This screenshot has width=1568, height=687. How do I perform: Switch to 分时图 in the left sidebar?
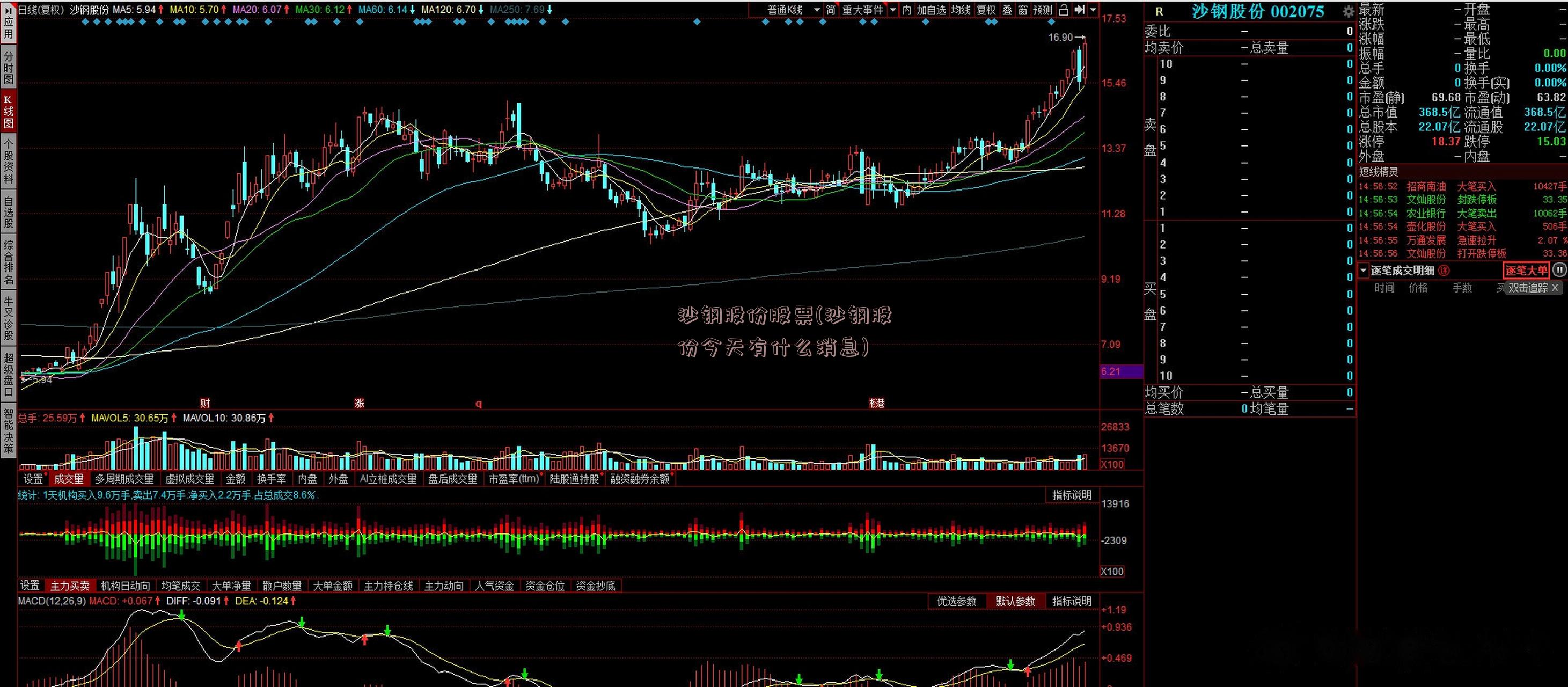click(8, 68)
